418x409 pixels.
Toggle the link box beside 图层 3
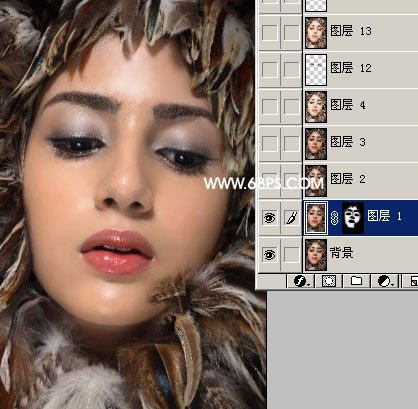(291, 143)
